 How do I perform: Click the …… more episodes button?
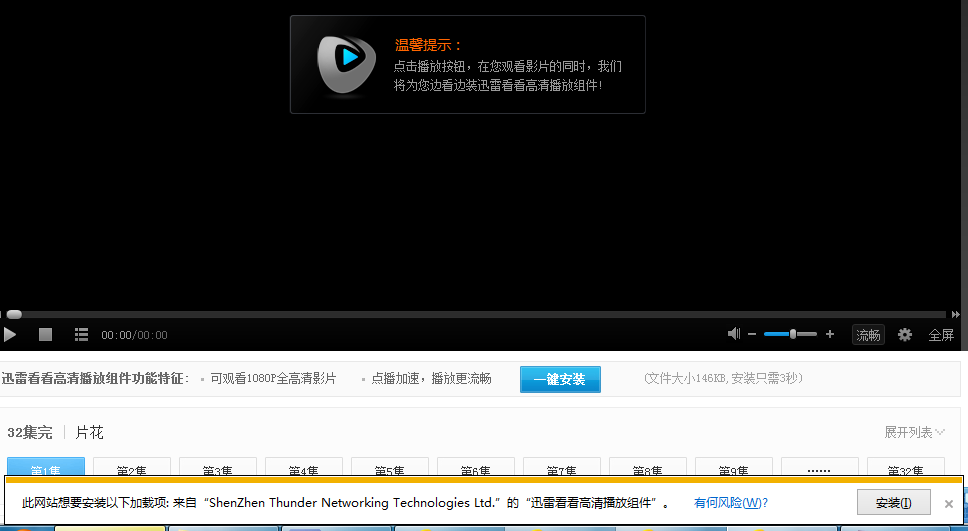coord(819,467)
